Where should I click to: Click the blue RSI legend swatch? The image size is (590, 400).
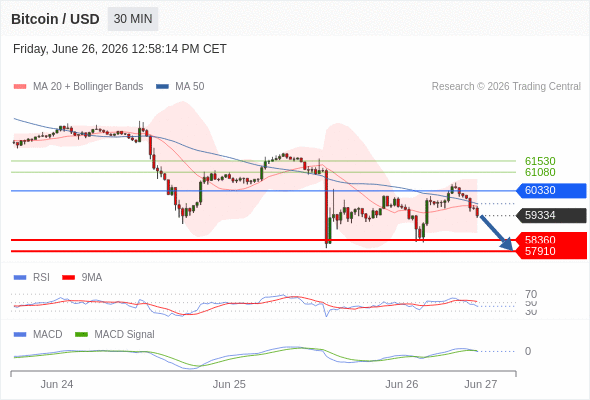point(20,278)
